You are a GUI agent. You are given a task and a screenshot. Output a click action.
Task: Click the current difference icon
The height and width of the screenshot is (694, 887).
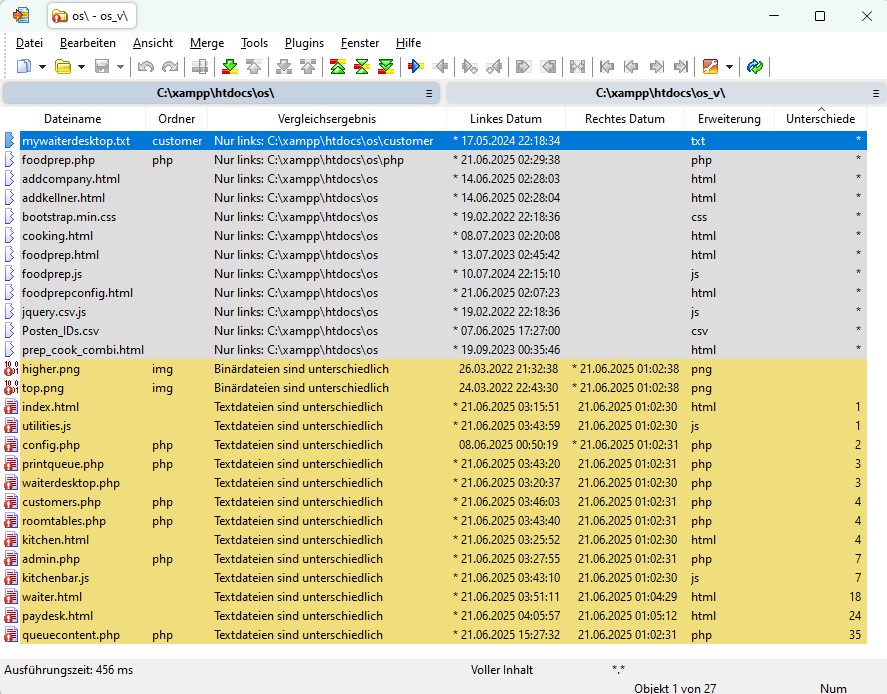[362, 67]
